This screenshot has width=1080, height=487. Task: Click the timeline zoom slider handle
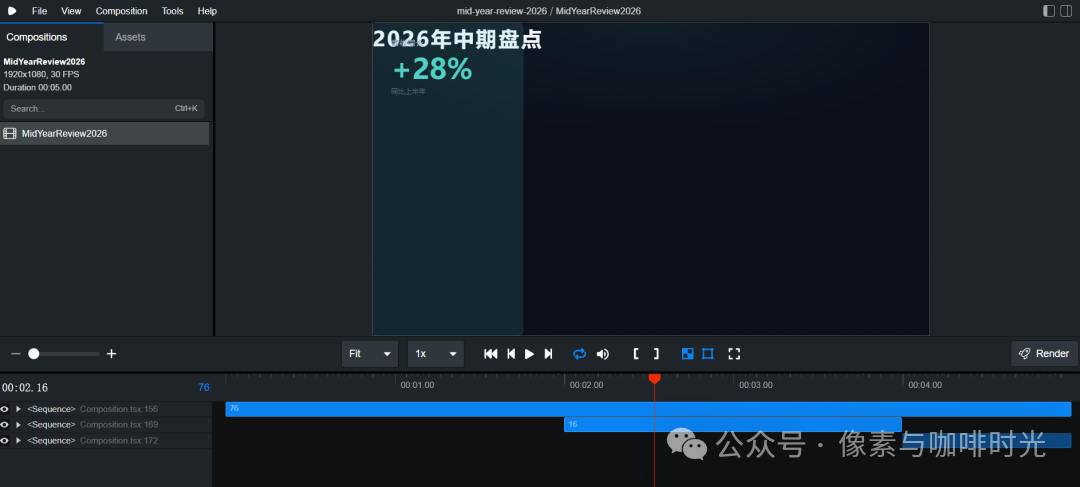coord(33,354)
